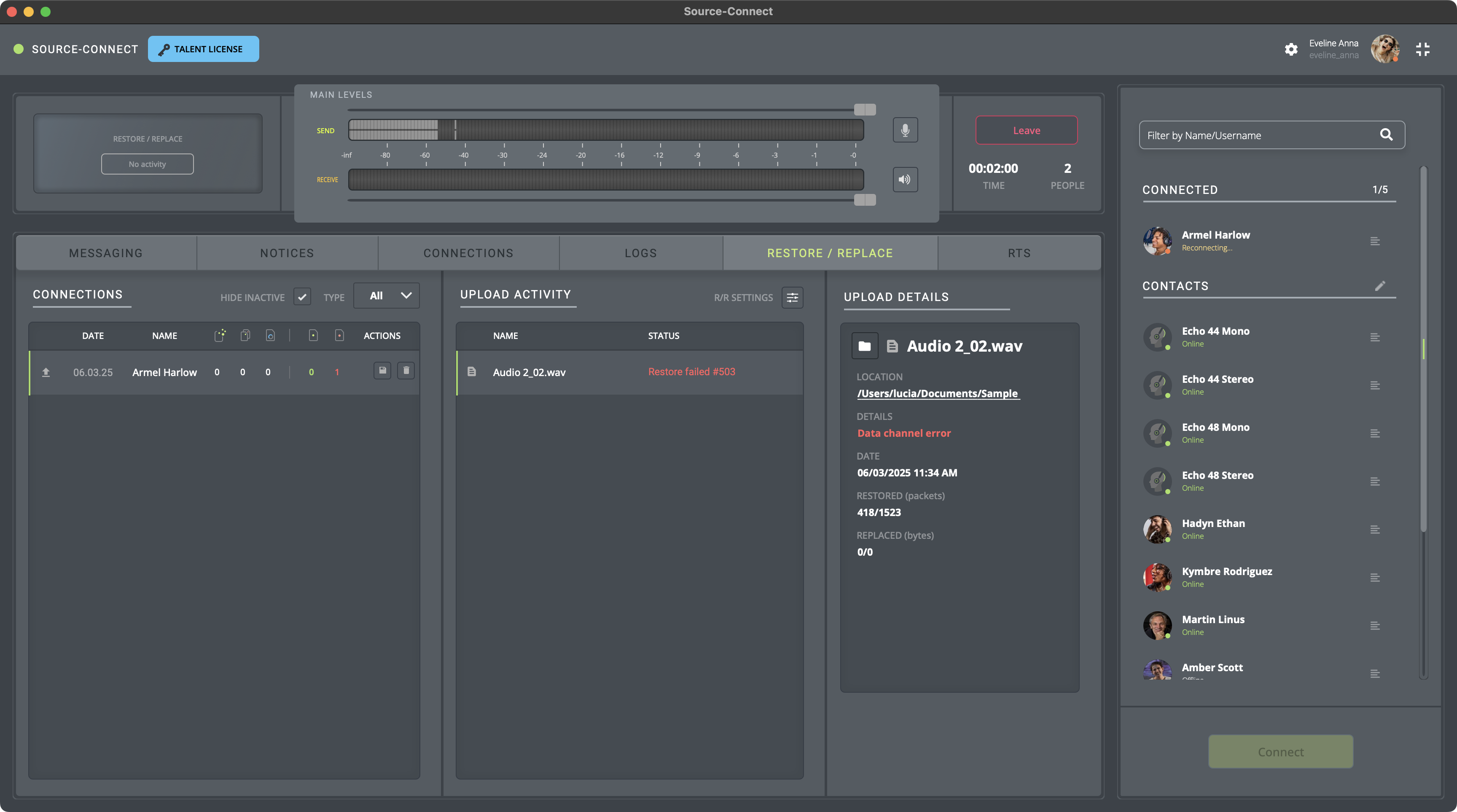Image resolution: width=1457 pixels, height=812 pixels.
Task: Open the Type filter dropdown
Action: pyautogui.click(x=387, y=296)
